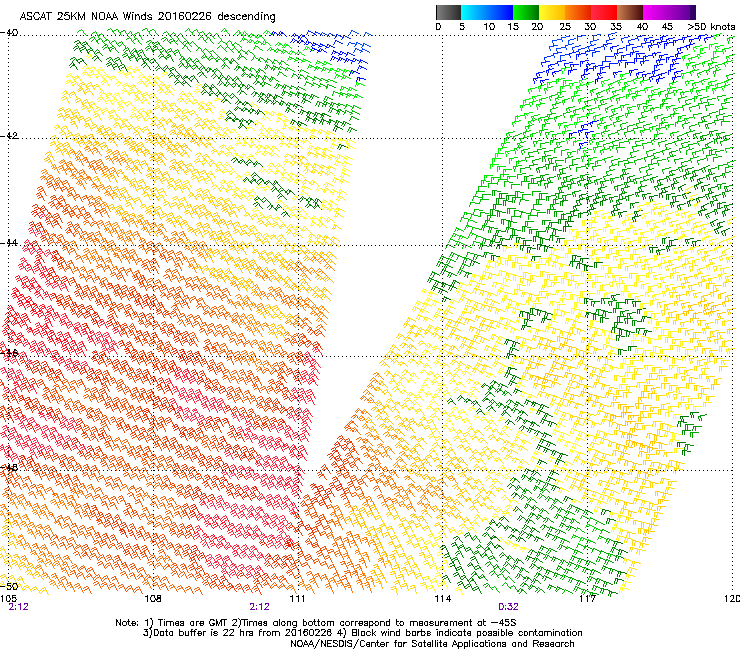740x650 pixels.
Task: Click the '25' legend tick label
Action: coord(565,27)
